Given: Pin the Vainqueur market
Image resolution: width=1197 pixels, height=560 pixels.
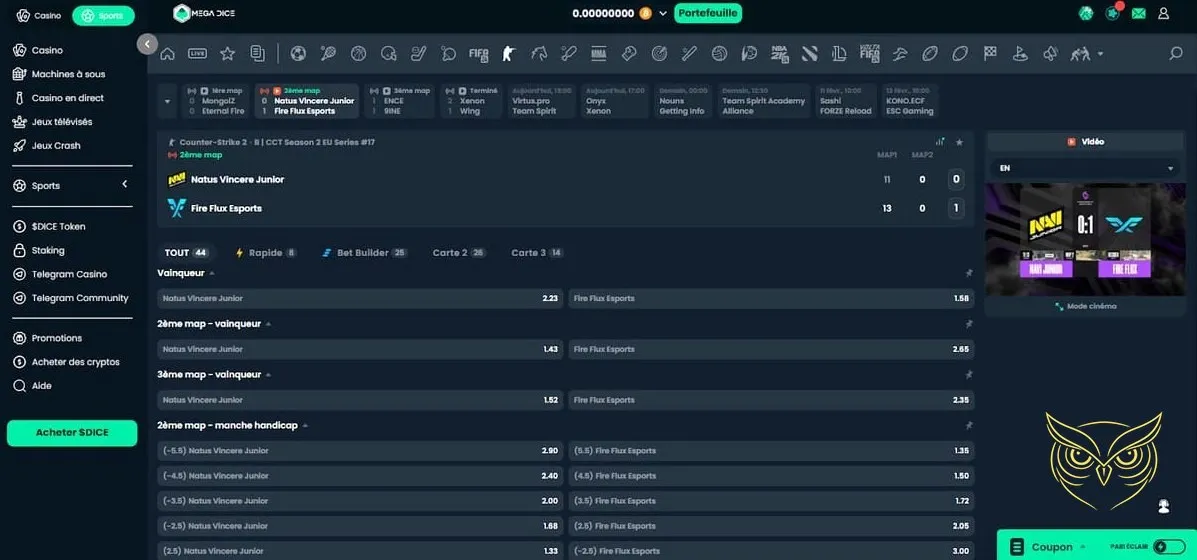Looking at the screenshot, I should [x=969, y=273].
